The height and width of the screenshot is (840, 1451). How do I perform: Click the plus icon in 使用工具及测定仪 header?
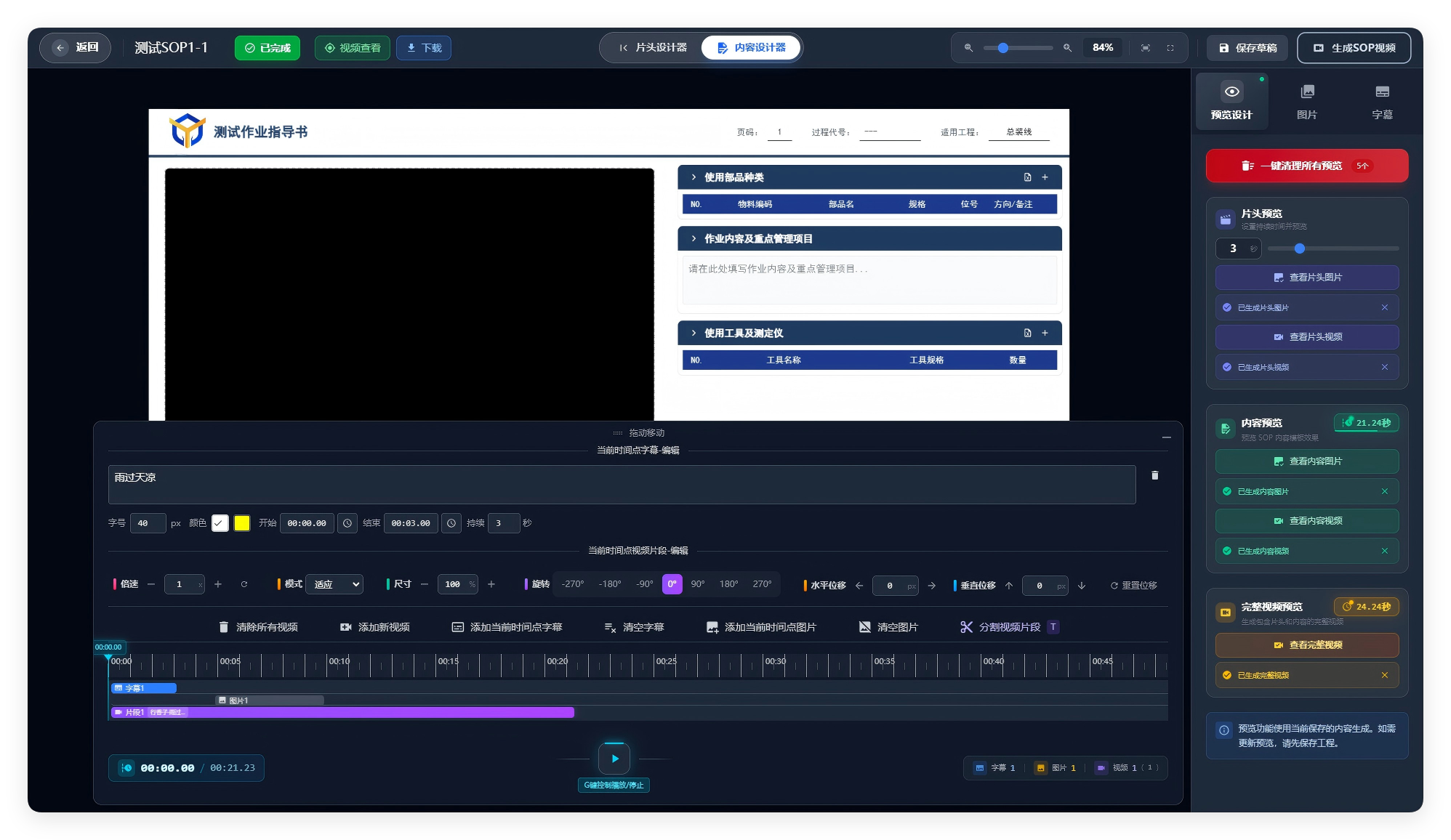pos(1045,333)
